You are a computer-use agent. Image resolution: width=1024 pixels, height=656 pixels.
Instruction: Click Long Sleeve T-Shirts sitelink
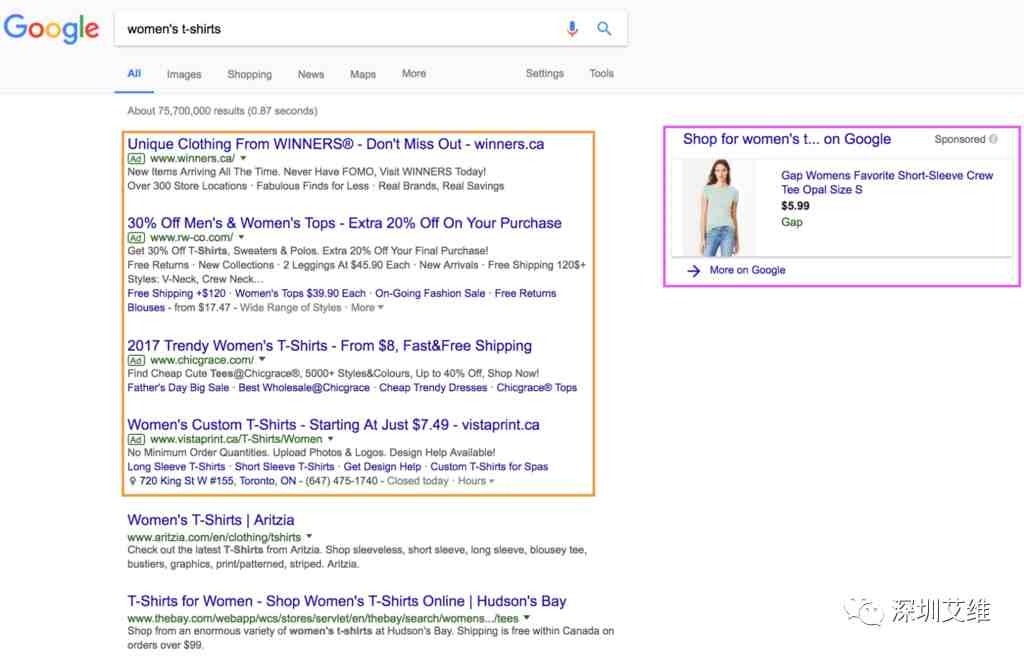coord(176,467)
